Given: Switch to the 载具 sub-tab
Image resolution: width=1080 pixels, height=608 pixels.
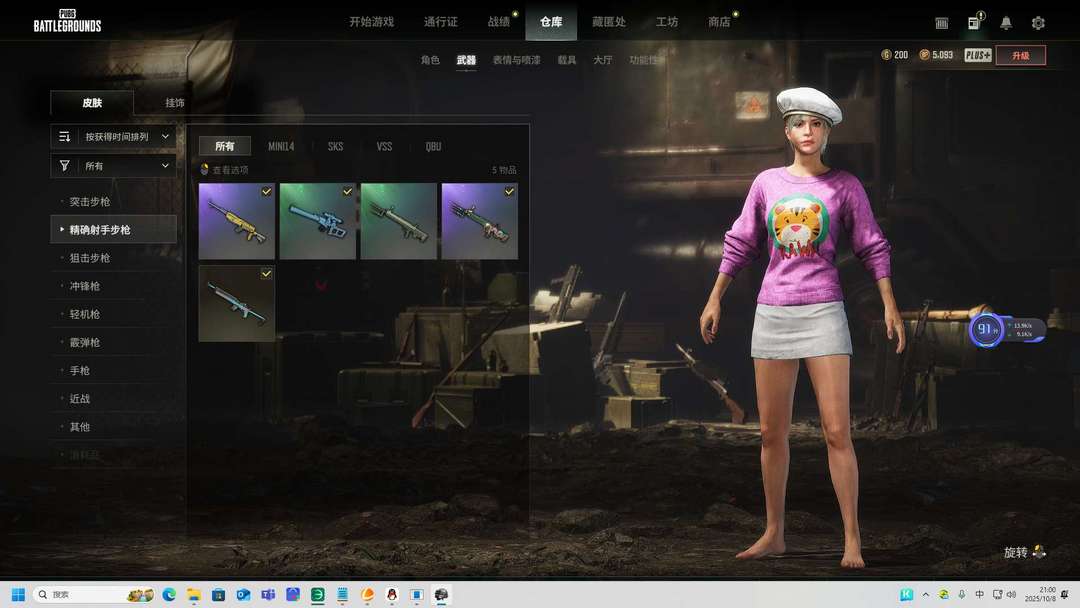Looking at the screenshot, I should (x=567, y=60).
